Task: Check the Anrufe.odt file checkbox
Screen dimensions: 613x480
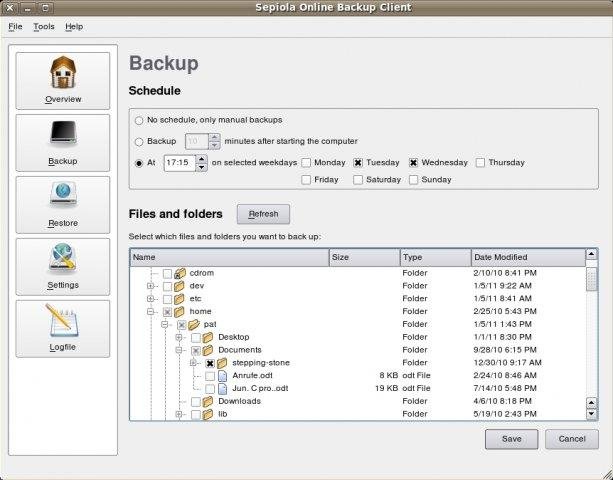Action: (210, 376)
